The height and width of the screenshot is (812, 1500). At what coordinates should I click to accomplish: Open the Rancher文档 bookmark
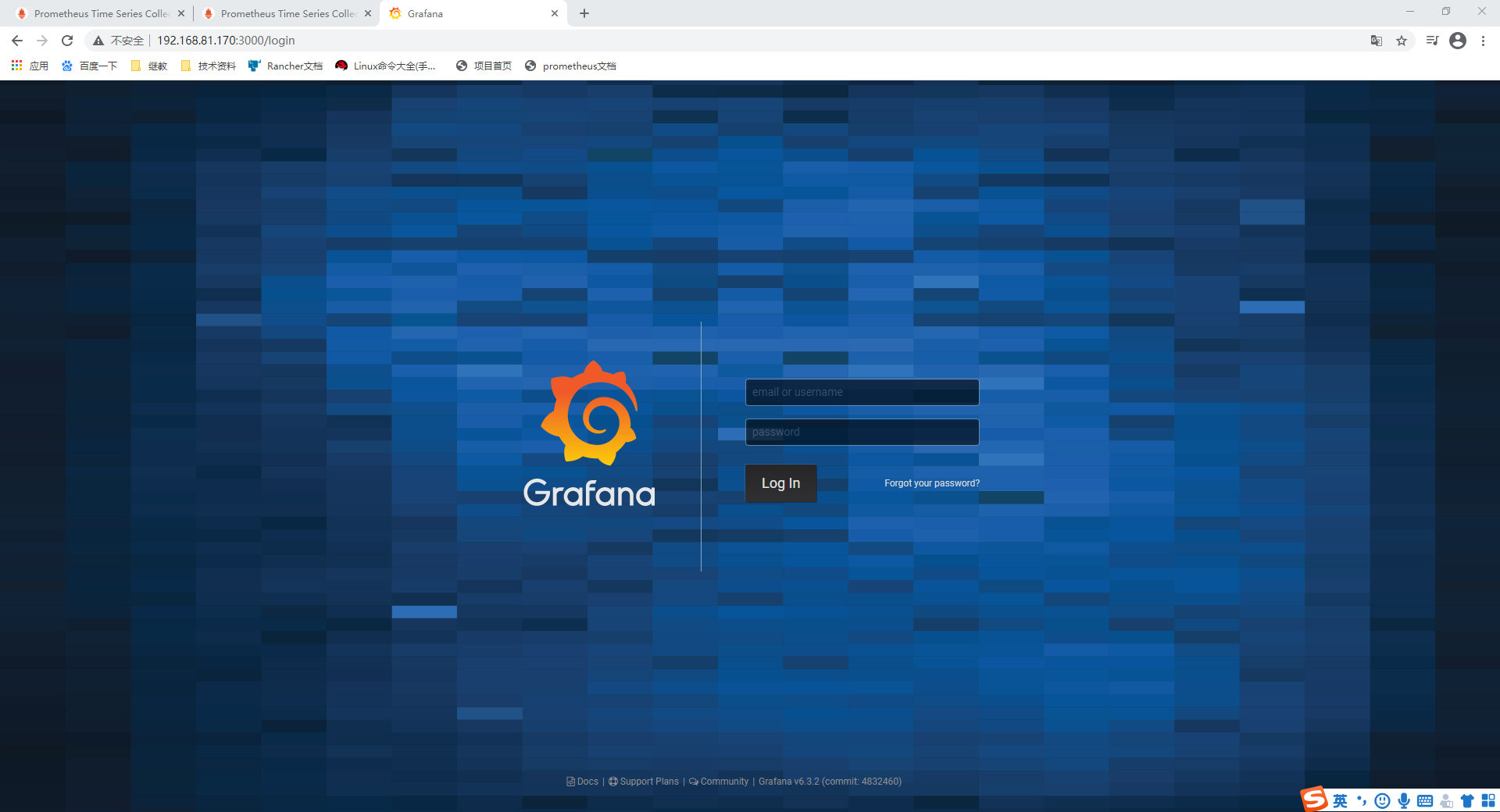click(285, 66)
